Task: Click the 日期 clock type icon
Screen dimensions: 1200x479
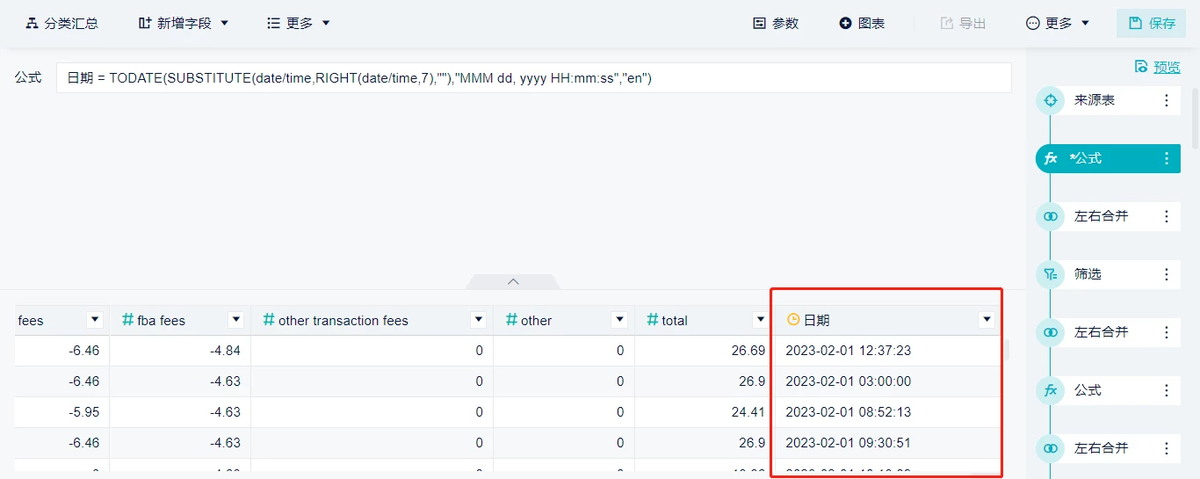Action: 794,320
